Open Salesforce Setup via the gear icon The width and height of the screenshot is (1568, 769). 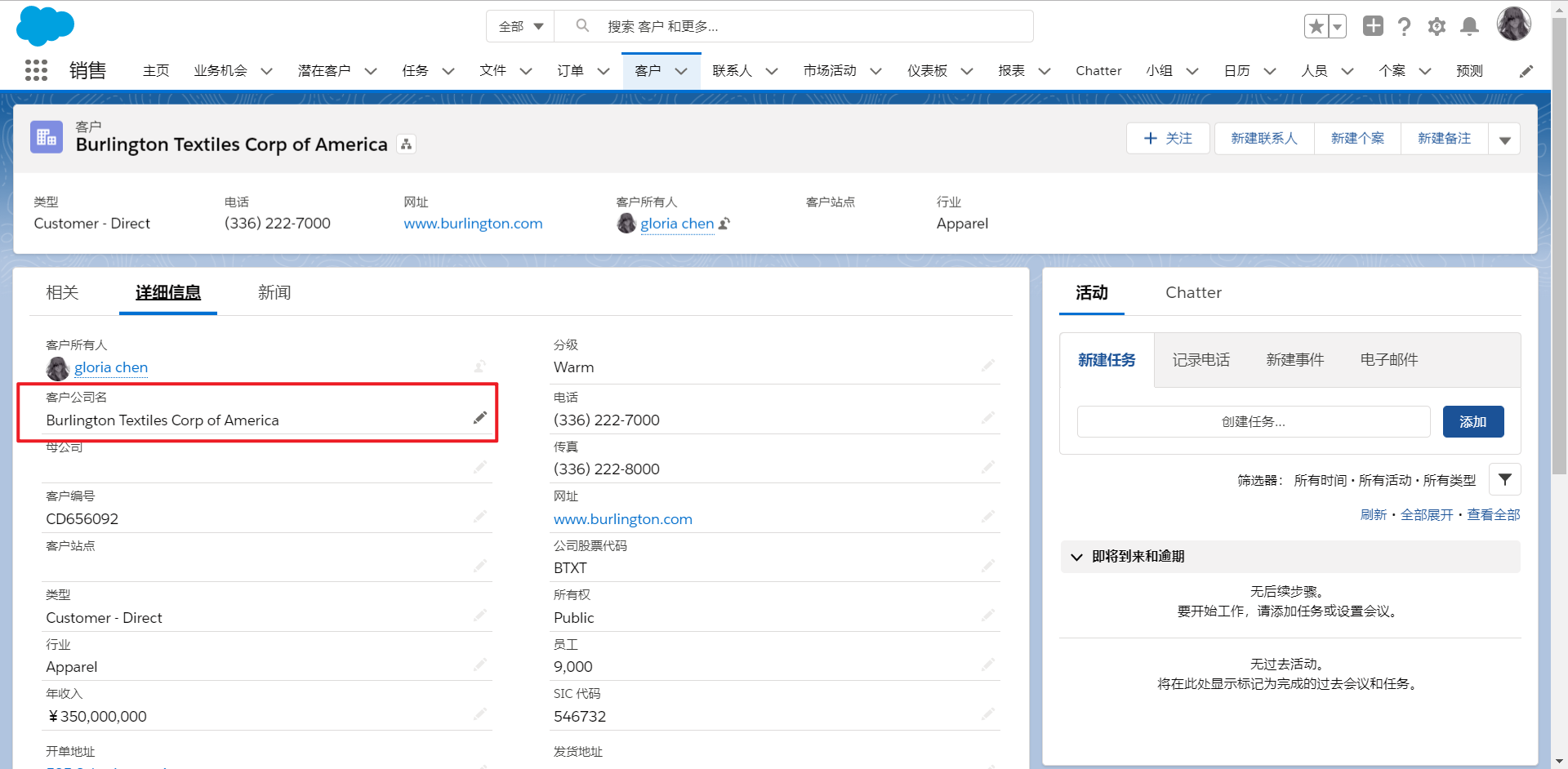coord(1437,26)
